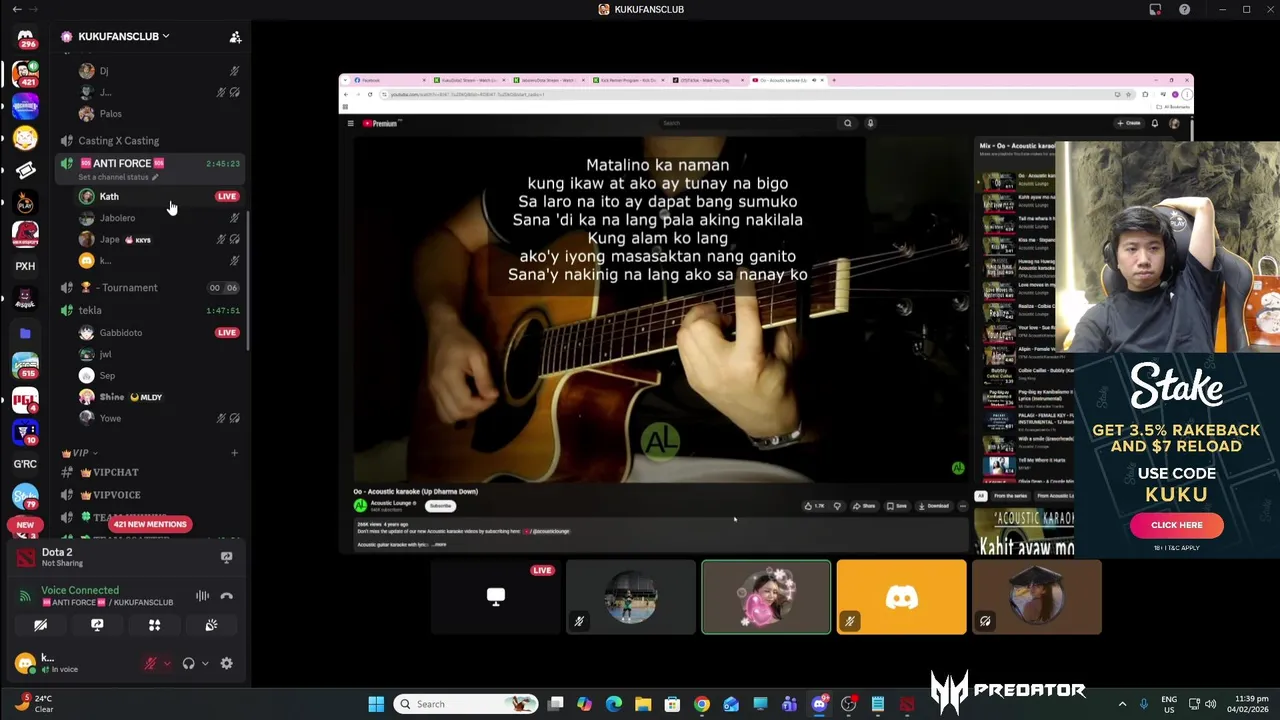Open Voice Connected connection details

pos(80,591)
